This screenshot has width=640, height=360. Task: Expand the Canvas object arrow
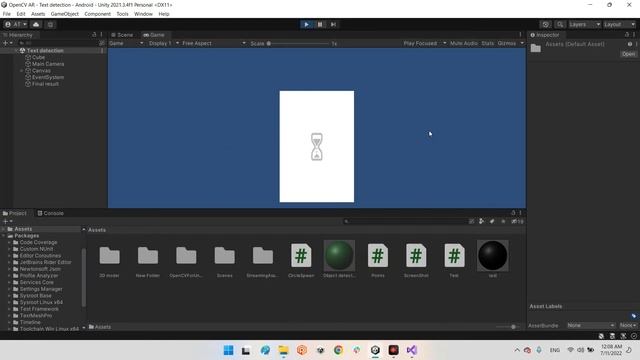(x=22, y=71)
